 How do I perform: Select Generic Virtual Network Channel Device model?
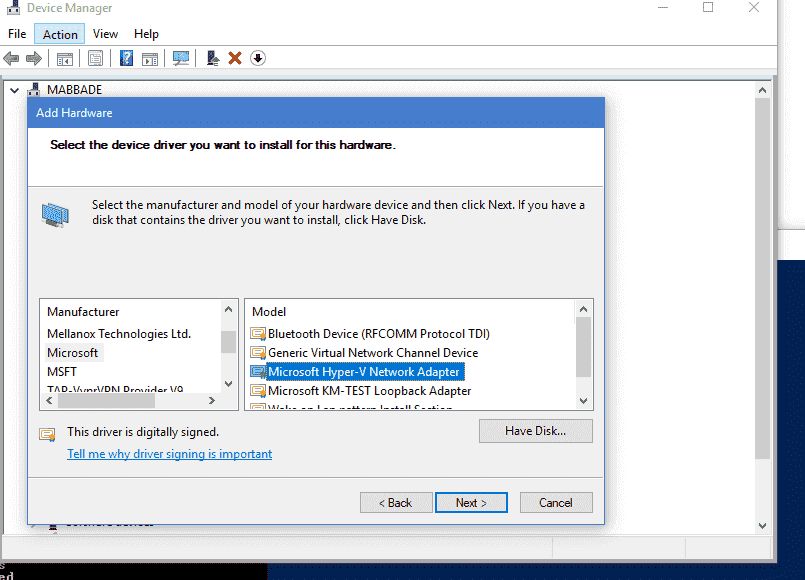coord(373,353)
